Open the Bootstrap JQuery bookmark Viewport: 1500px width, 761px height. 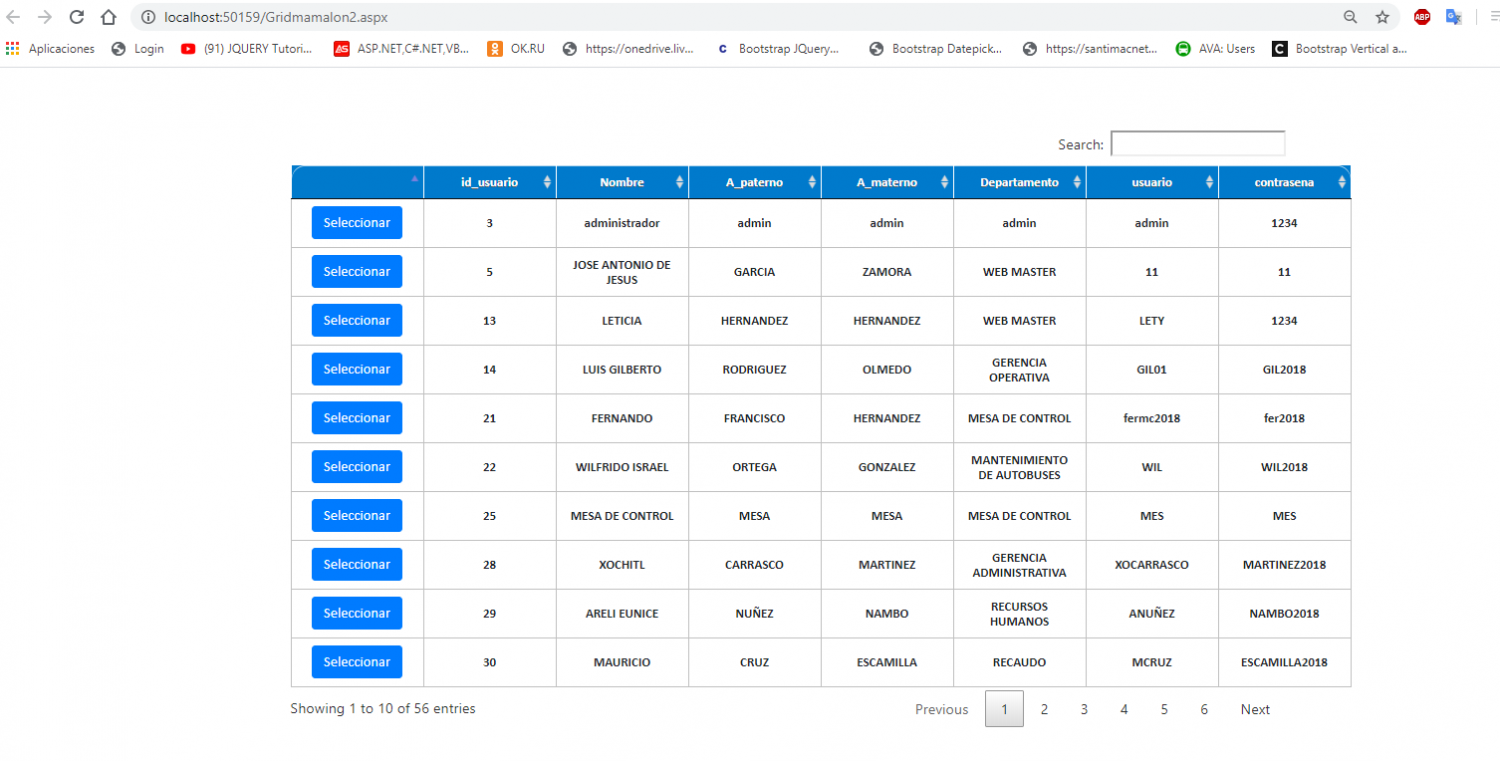click(778, 48)
